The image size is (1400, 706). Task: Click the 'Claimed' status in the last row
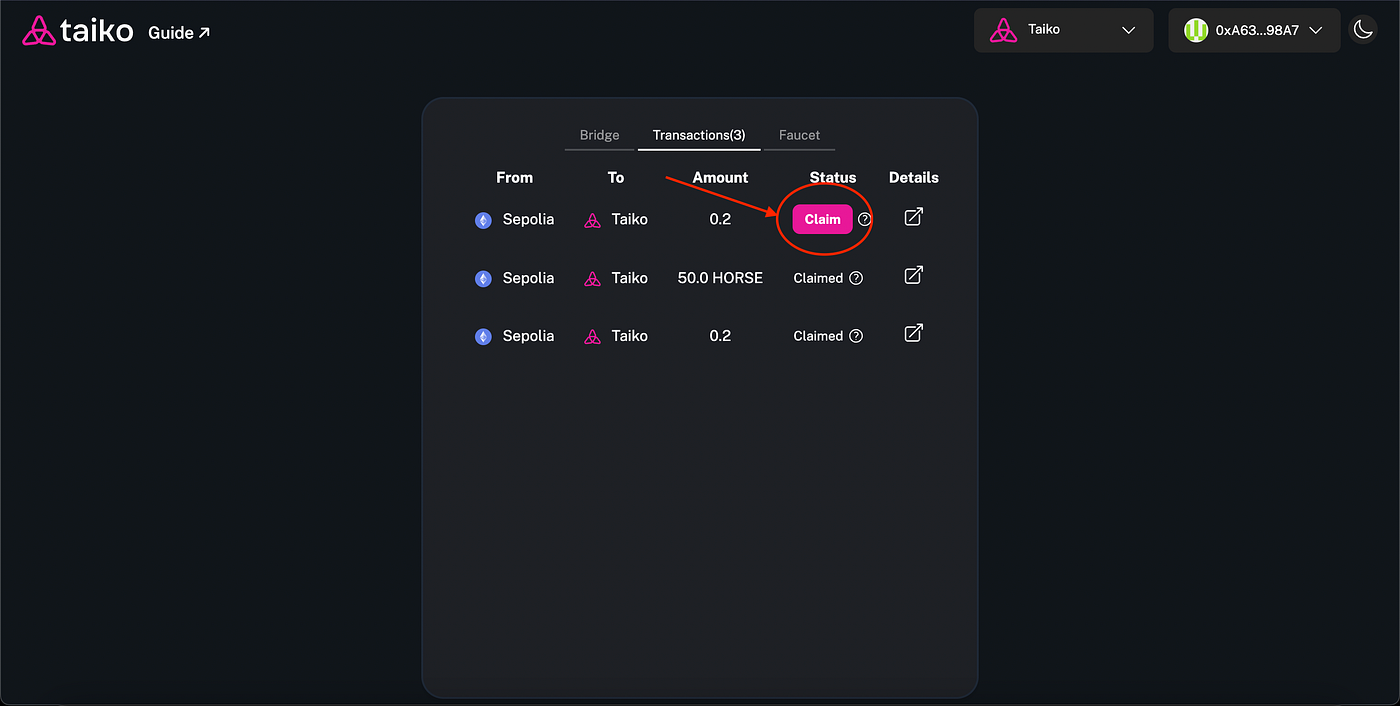(x=818, y=336)
